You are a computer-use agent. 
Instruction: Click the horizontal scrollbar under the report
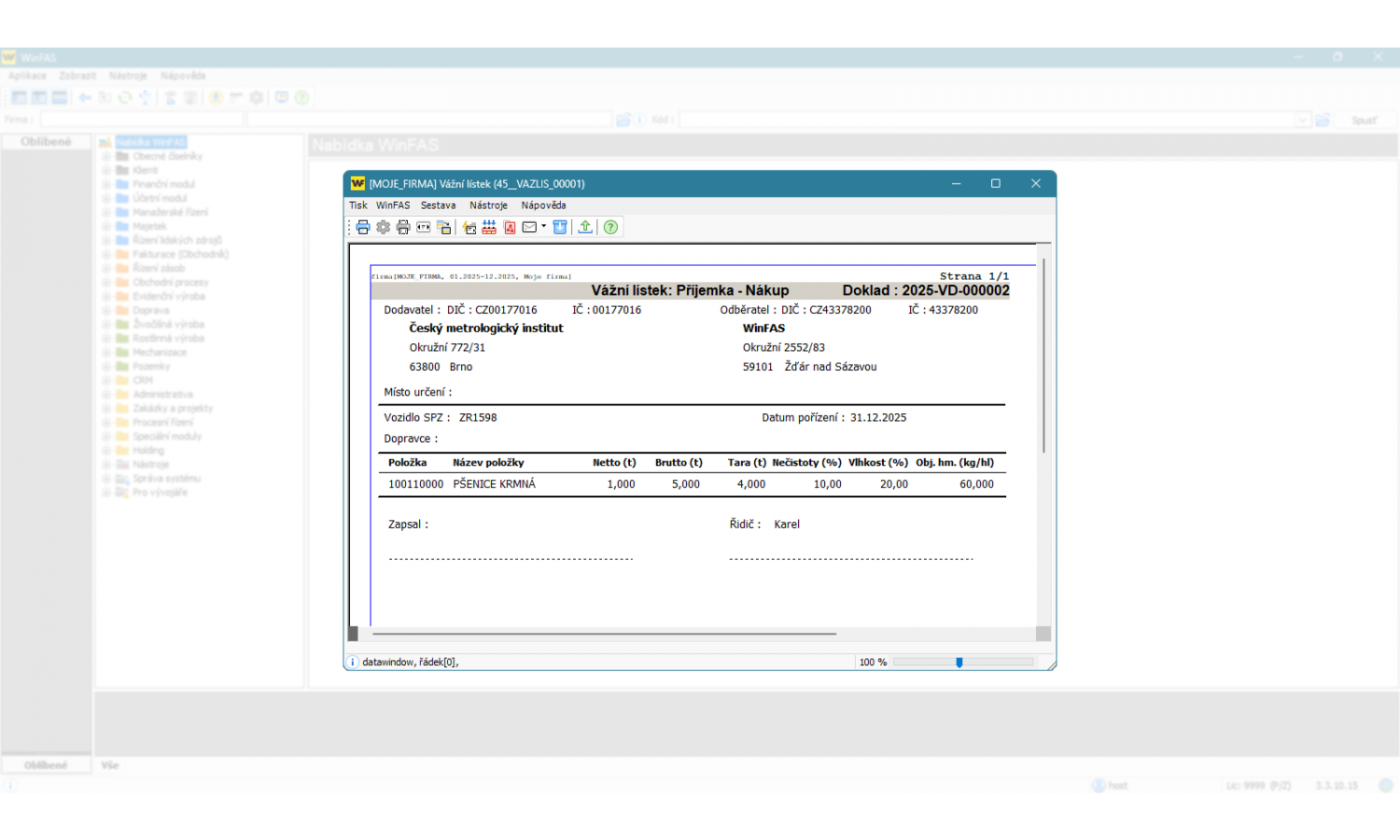click(604, 634)
